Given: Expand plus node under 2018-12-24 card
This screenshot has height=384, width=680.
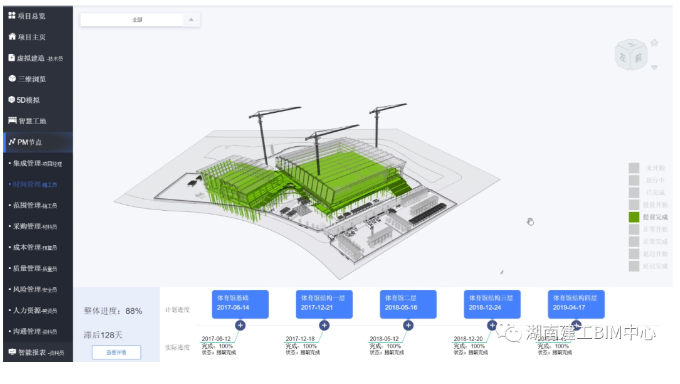Looking at the screenshot, I should 492,325.
